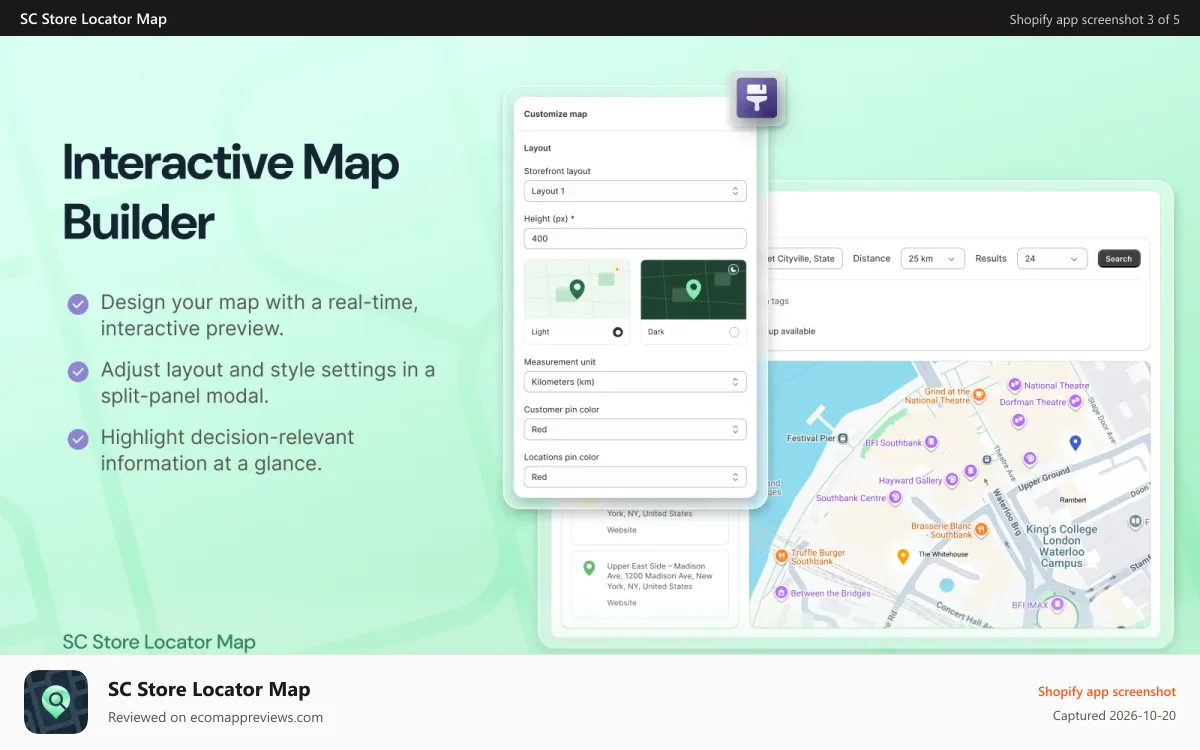Viewport: 1200px width, 750px height.
Task: Open the Storefront layout dropdown
Action: pos(635,191)
